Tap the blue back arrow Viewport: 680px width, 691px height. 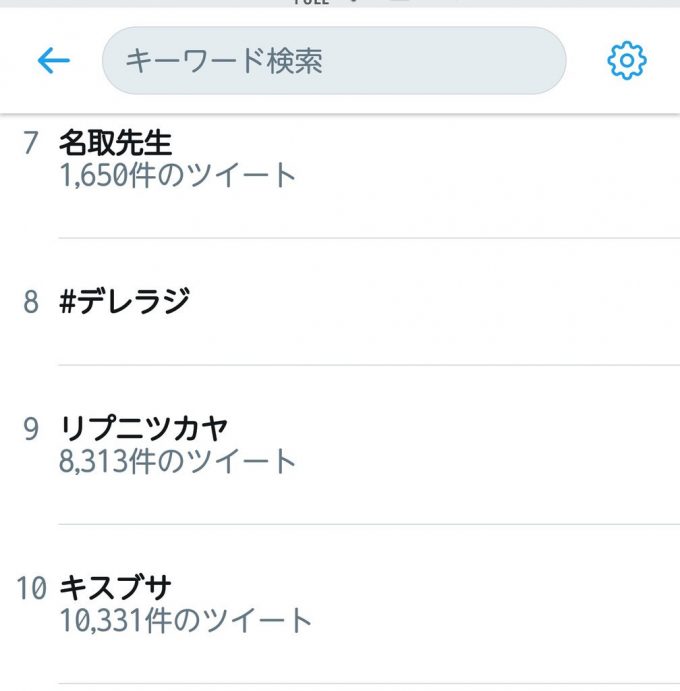tap(53, 61)
